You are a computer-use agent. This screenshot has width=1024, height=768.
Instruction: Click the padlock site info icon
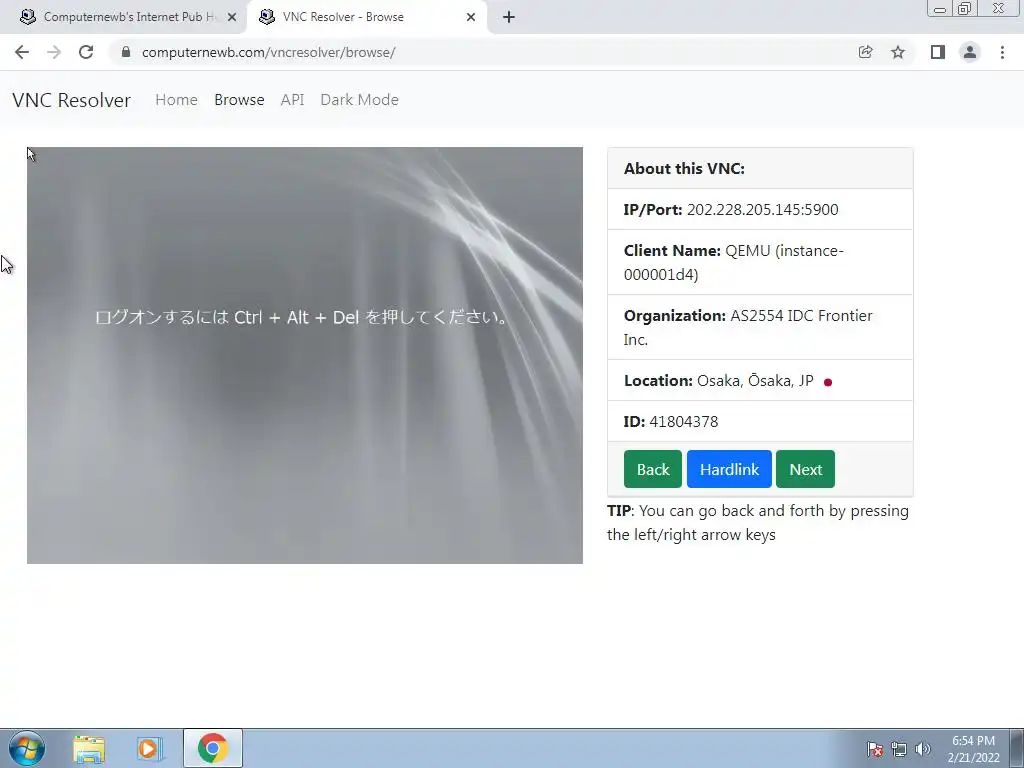(x=126, y=52)
